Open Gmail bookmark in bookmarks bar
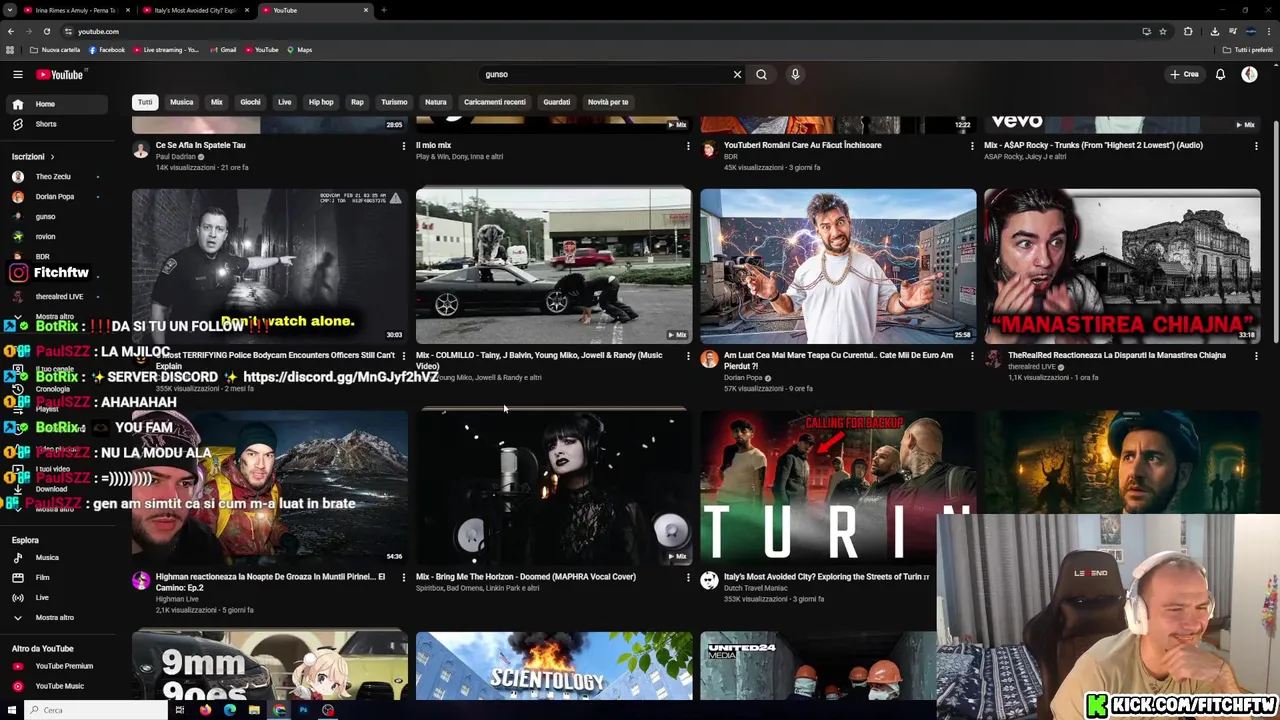 point(223,50)
